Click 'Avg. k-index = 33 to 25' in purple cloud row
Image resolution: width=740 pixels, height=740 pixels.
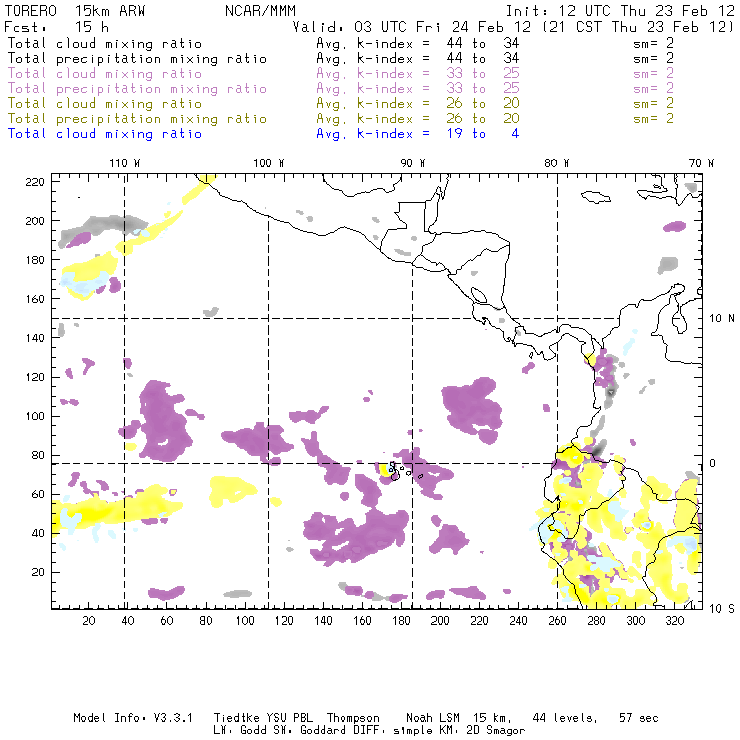point(418,74)
